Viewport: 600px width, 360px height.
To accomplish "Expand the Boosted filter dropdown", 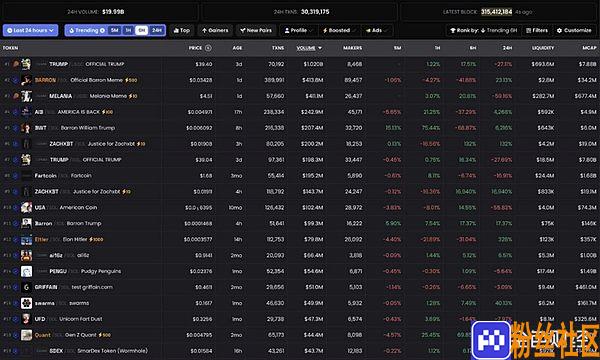I will pos(339,30).
